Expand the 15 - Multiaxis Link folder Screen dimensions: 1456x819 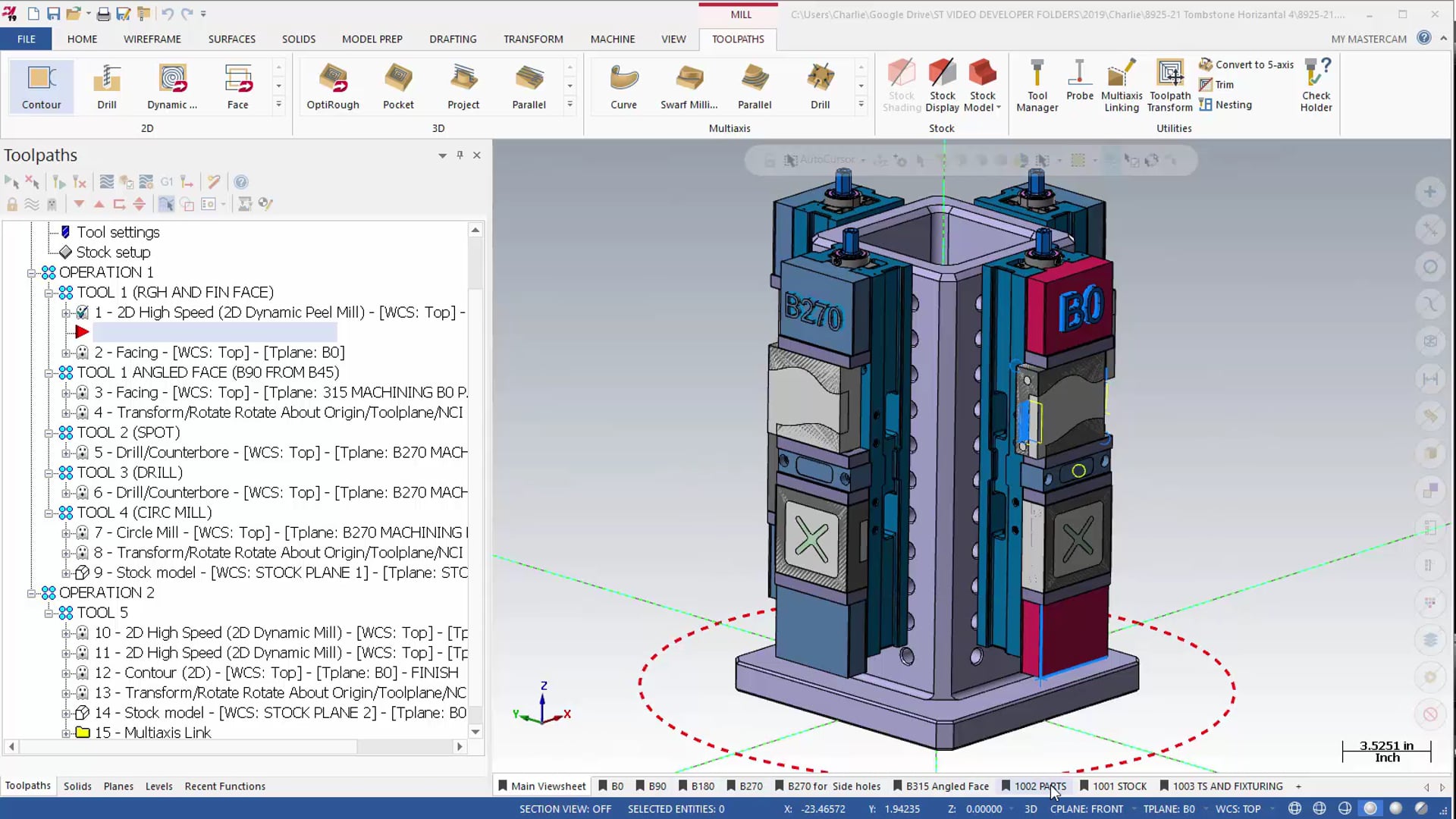point(65,733)
